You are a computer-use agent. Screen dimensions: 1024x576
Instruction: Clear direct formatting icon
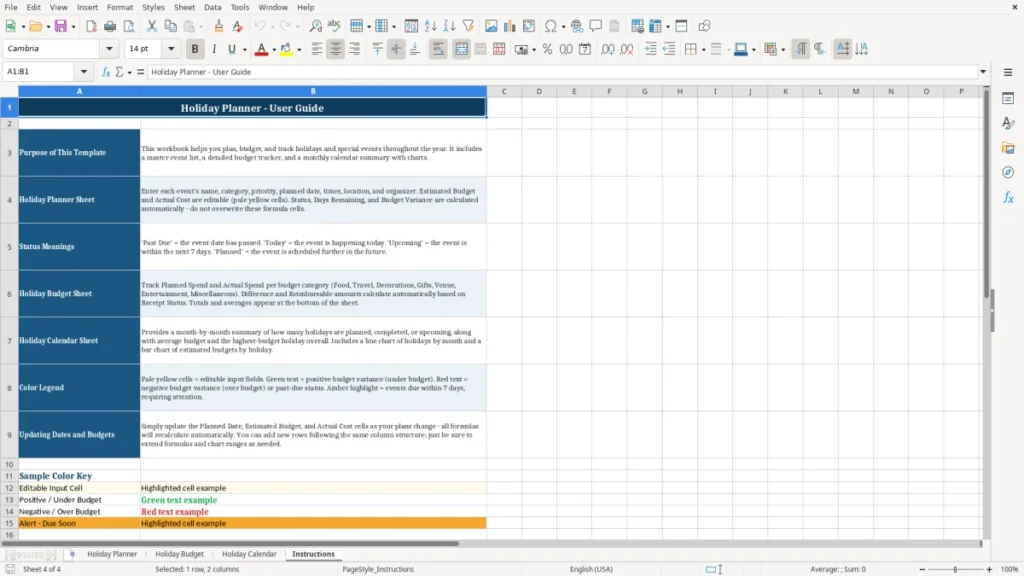point(238,26)
